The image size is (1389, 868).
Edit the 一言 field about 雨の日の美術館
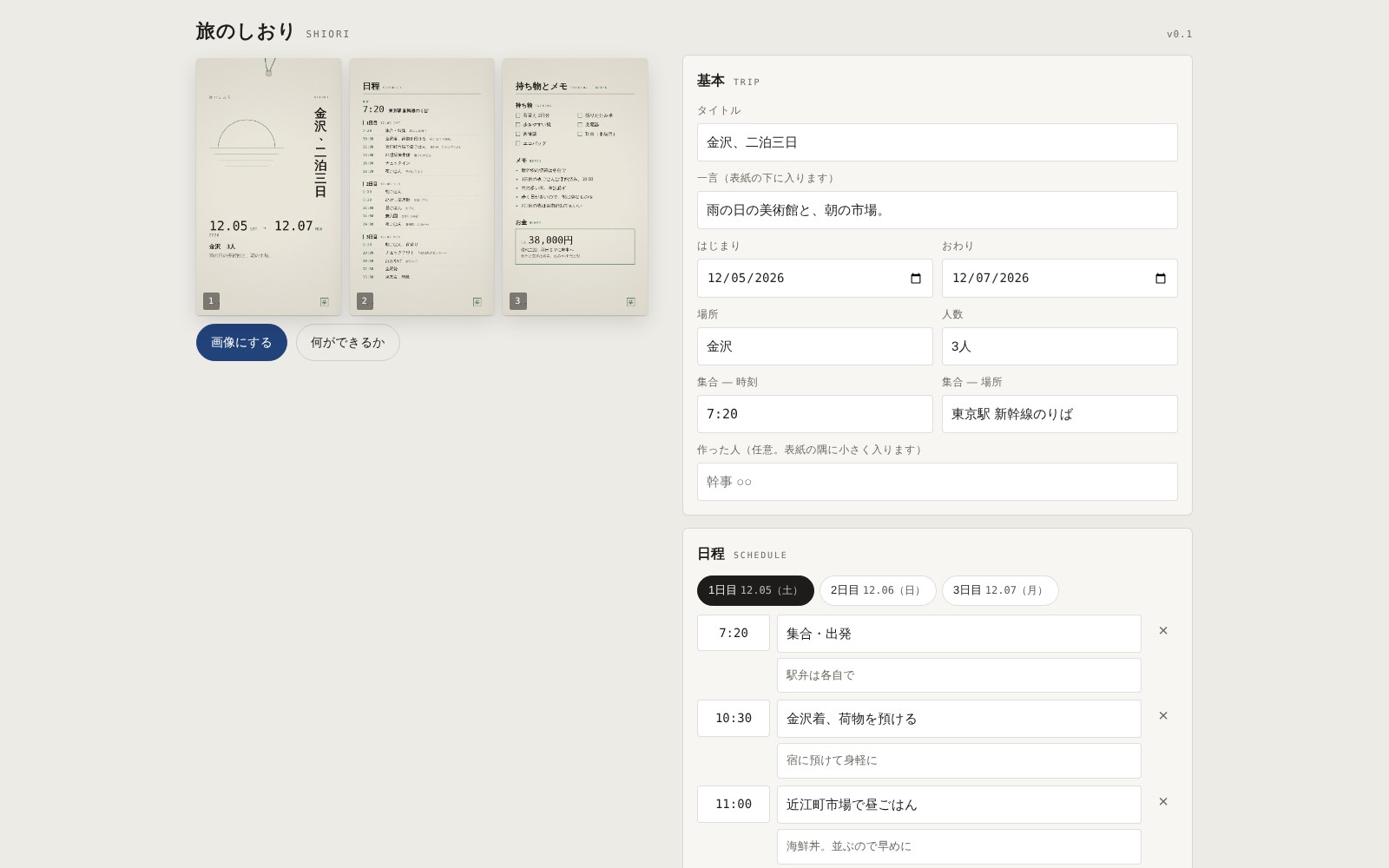(x=938, y=210)
